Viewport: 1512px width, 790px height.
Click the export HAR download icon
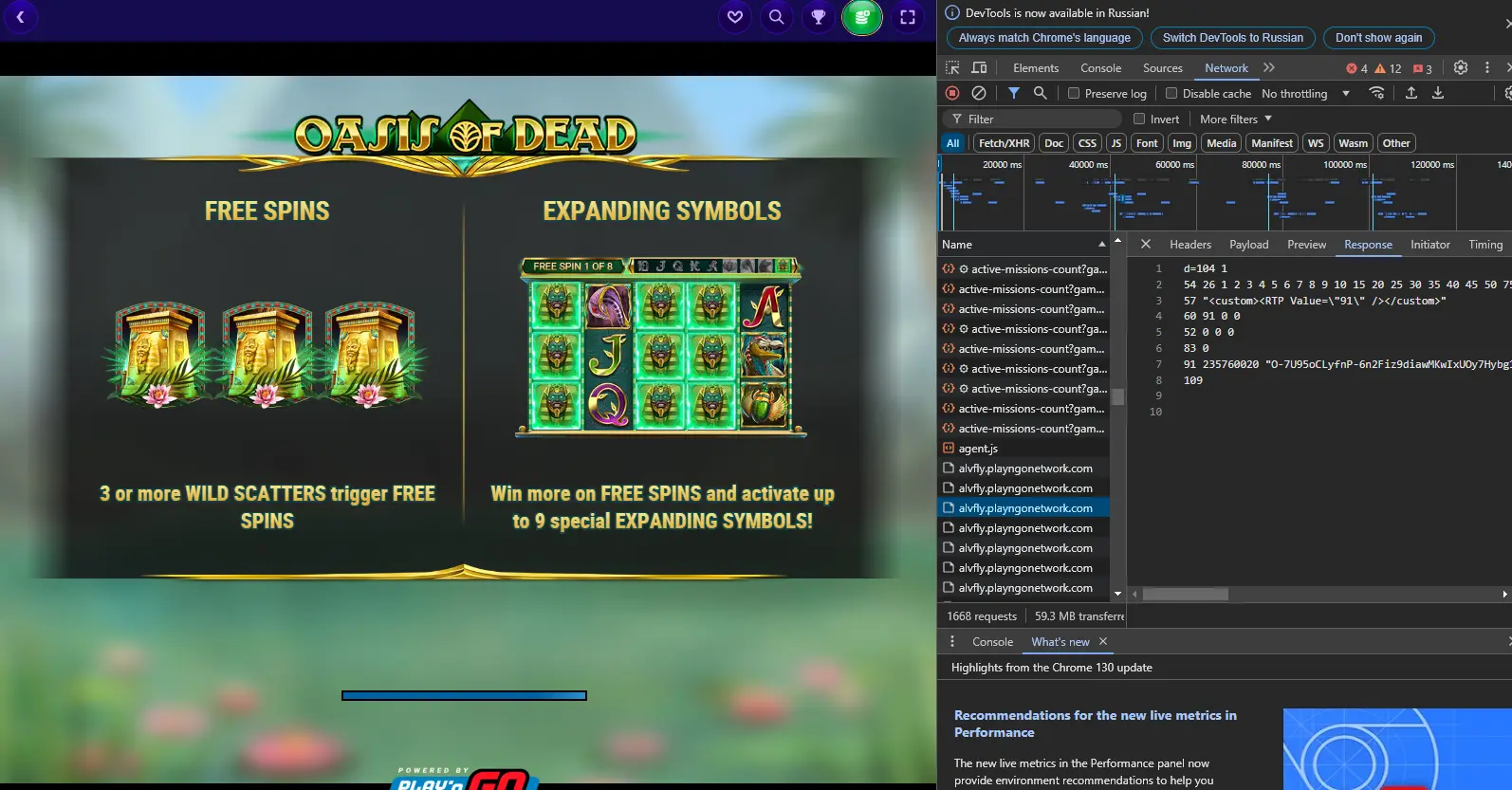click(x=1438, y=93)
